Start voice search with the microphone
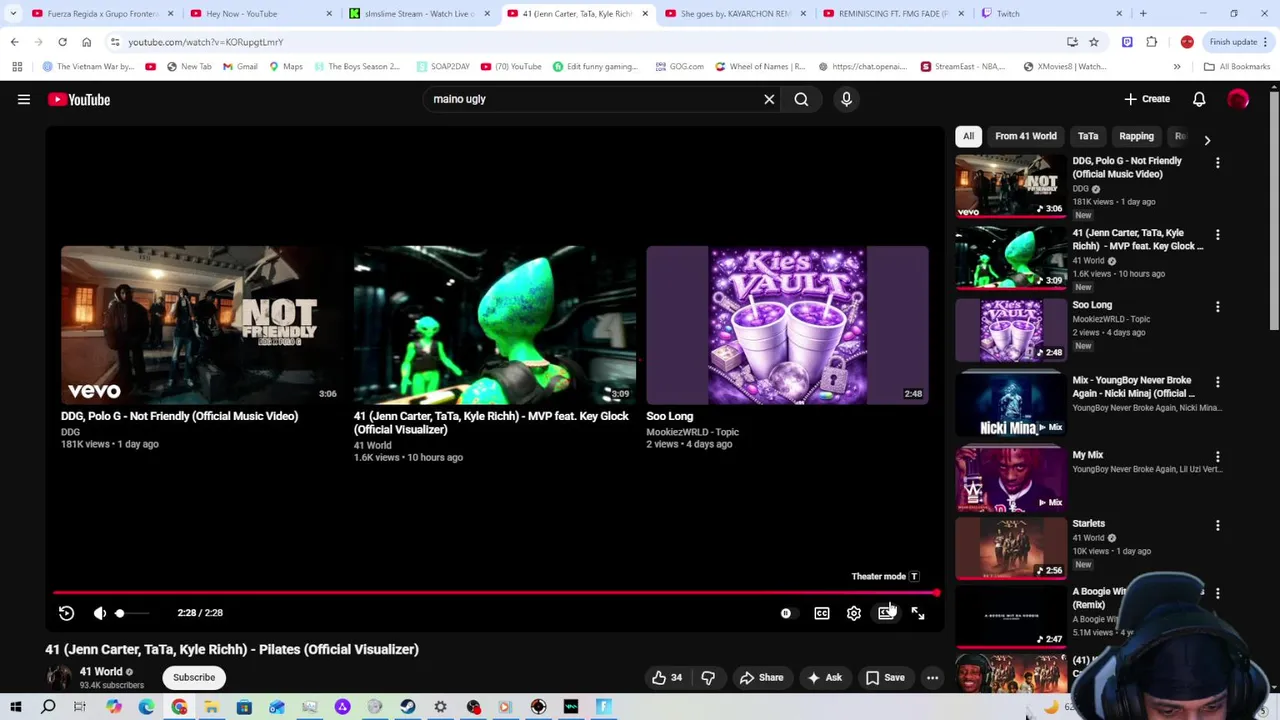 pyautogui.click(x=846, y=99)
